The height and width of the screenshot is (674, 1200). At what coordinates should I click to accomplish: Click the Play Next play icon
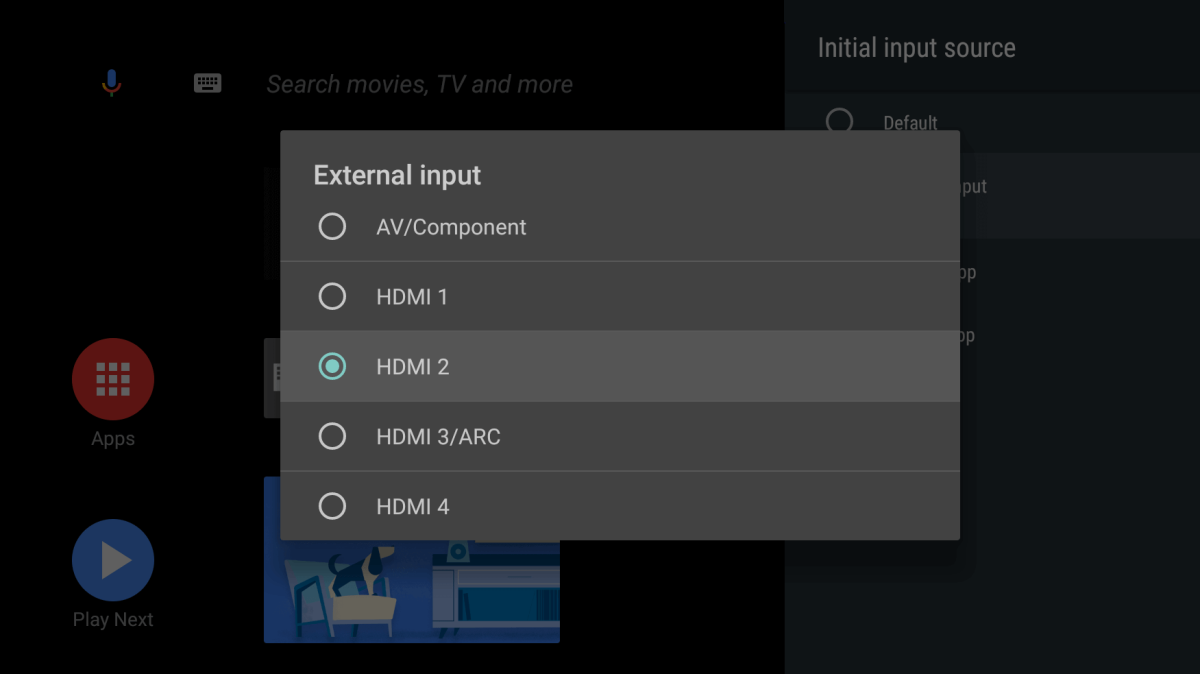[112, 560]
